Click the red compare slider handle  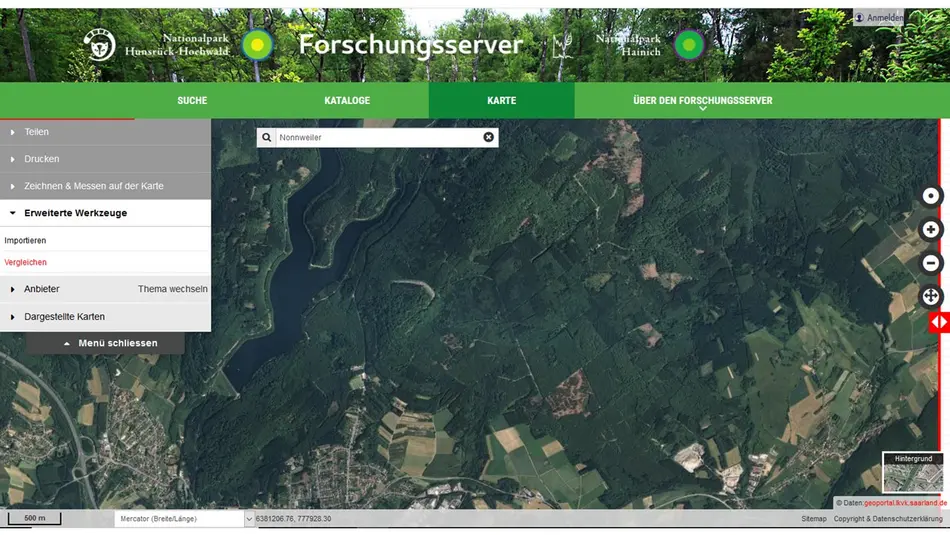[x=939, y=322]
